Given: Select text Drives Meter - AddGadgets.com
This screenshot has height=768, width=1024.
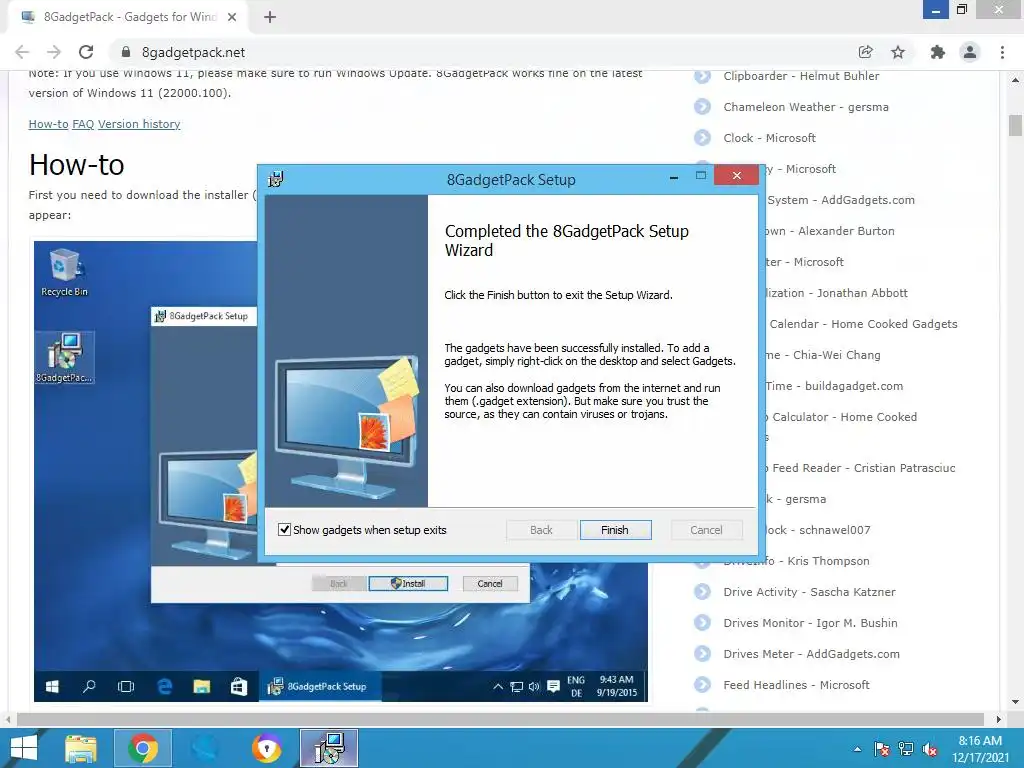Looking at the screenshot, I should point(811,654).
